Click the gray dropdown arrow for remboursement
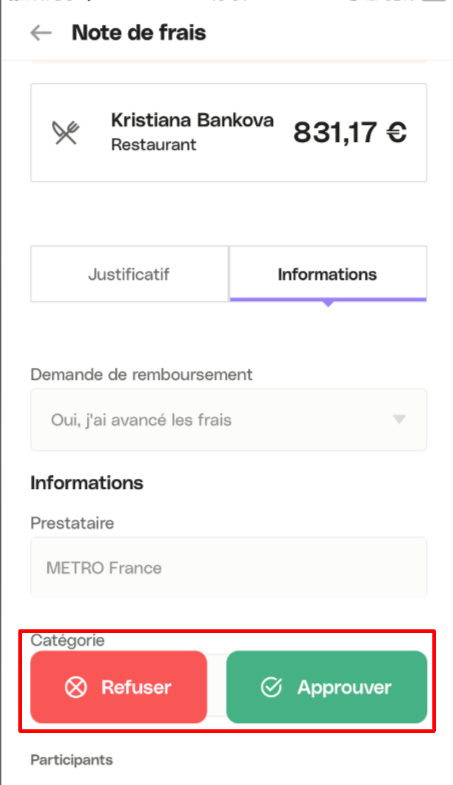This screenshot has height=785, width=453. [x=399, y=420]
